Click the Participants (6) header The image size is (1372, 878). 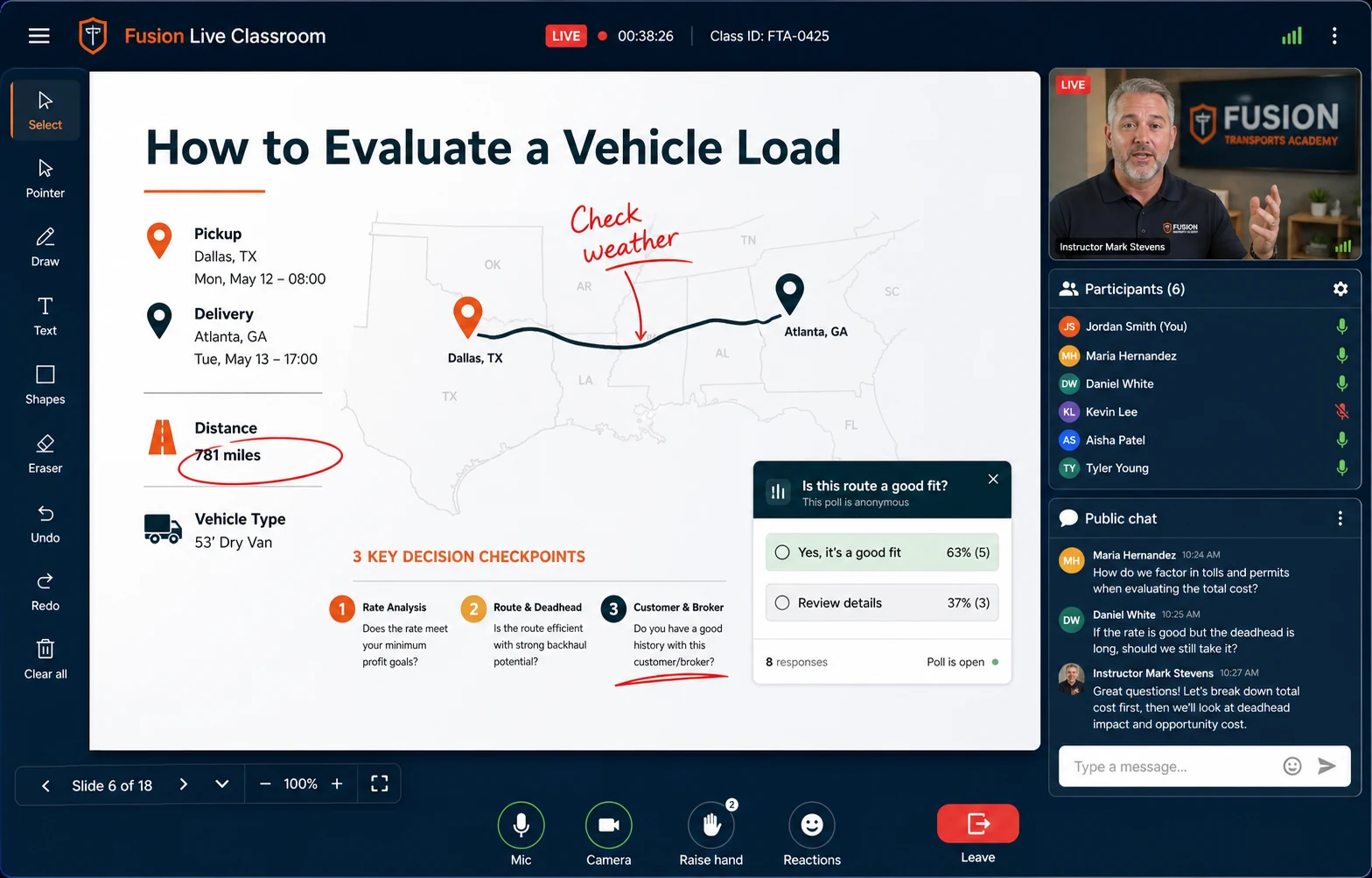(1134, 289)
